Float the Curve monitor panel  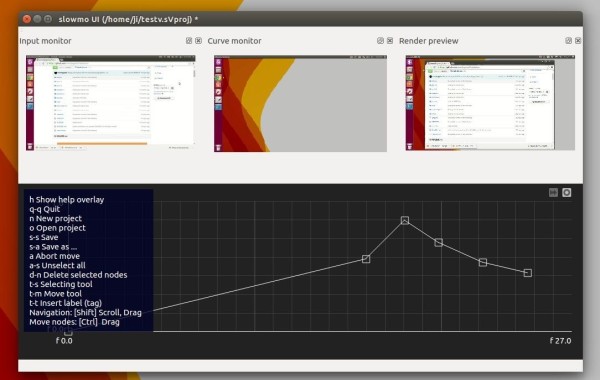coord(380,41)
